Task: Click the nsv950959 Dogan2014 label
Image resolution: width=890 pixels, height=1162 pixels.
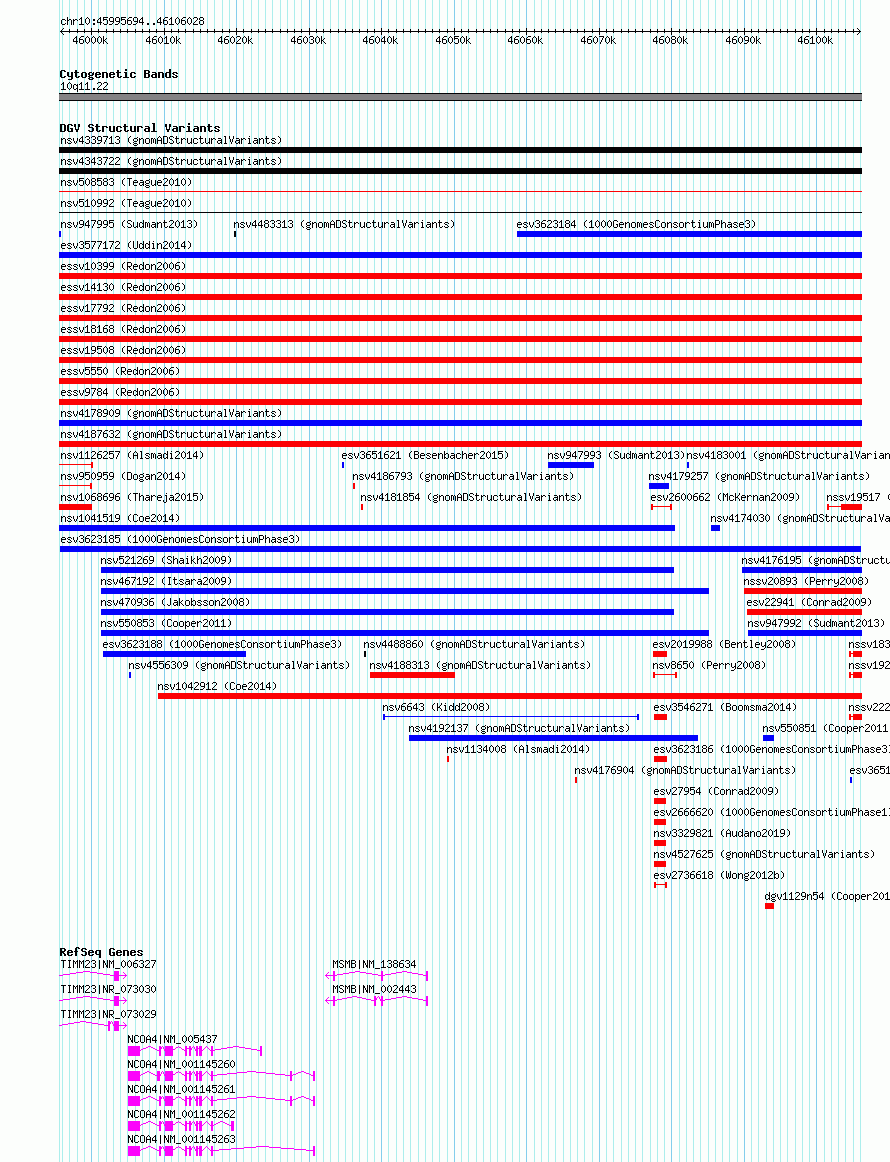Action: tap(123, 476)
